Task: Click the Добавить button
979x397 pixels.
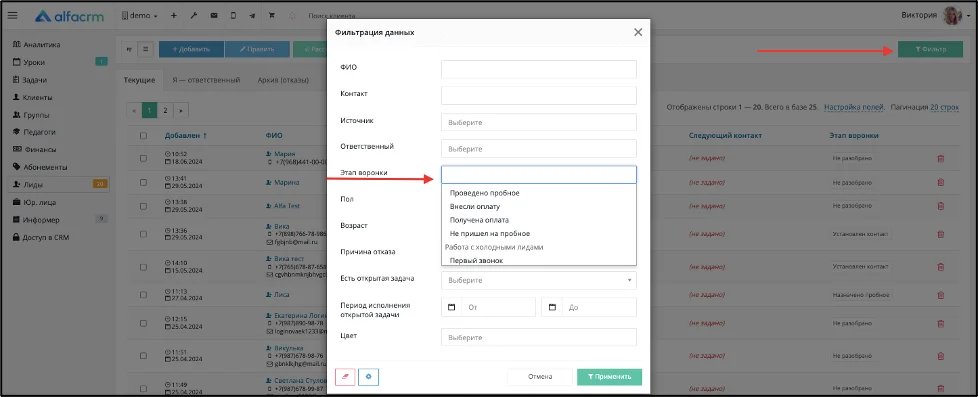Action: tap(191, 49)
